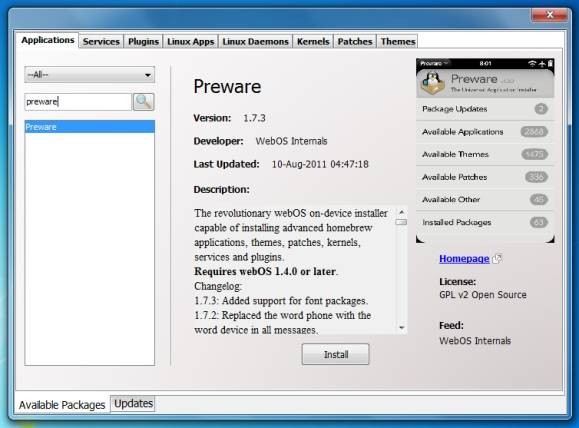Image resolution: width=579 pixels, height=428 pixels.
Task: Click the developer name WebOS Internals
Action: pos(291,141)
